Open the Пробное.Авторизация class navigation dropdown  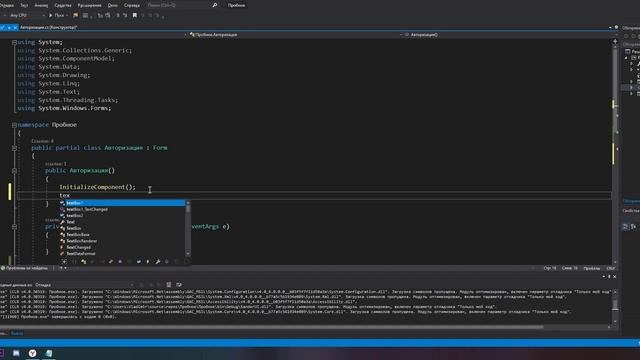click(294, 35)
